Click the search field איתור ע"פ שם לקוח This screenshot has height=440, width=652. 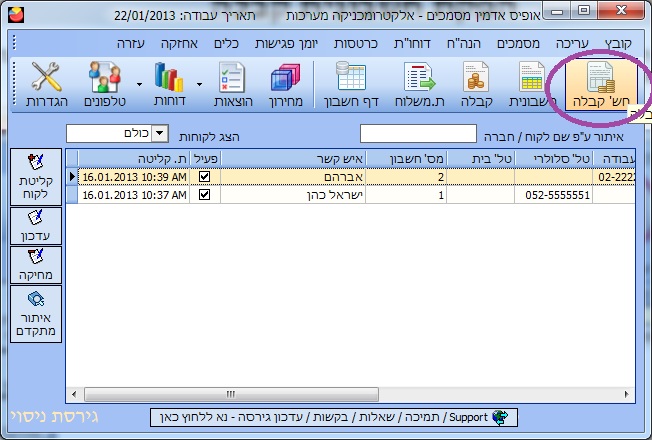[x=418, y=133]
